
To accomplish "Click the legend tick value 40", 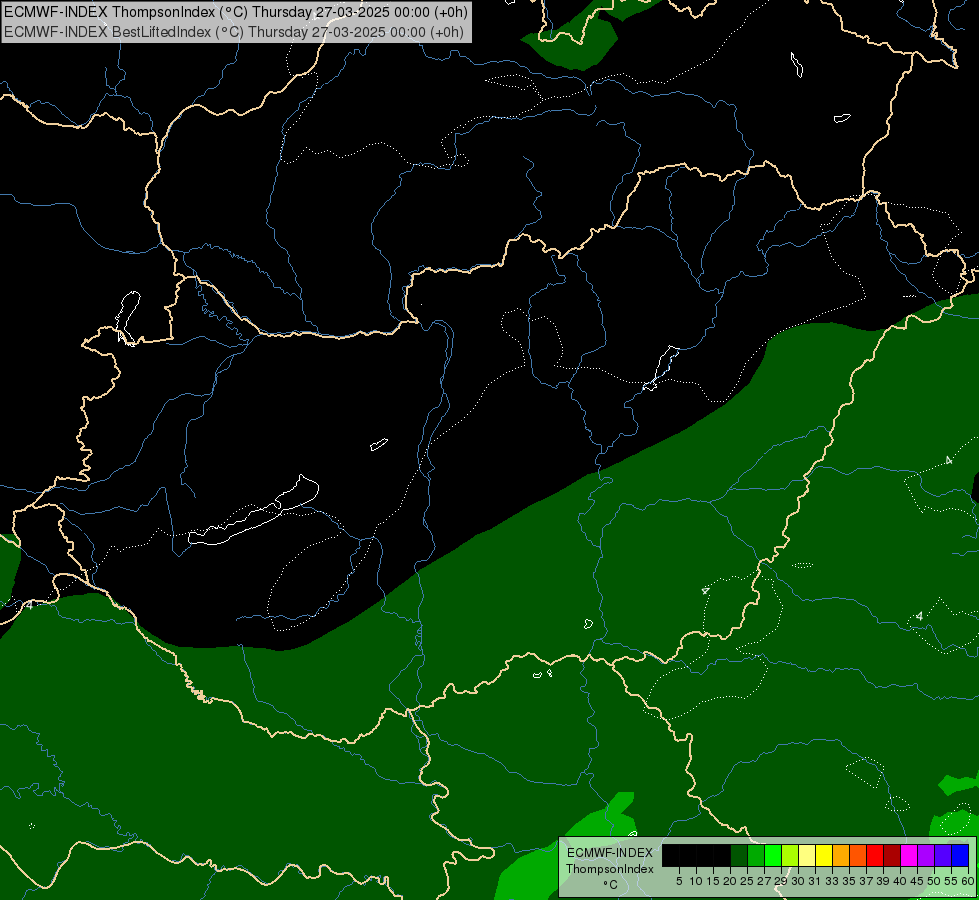I will tap(900, 881).
